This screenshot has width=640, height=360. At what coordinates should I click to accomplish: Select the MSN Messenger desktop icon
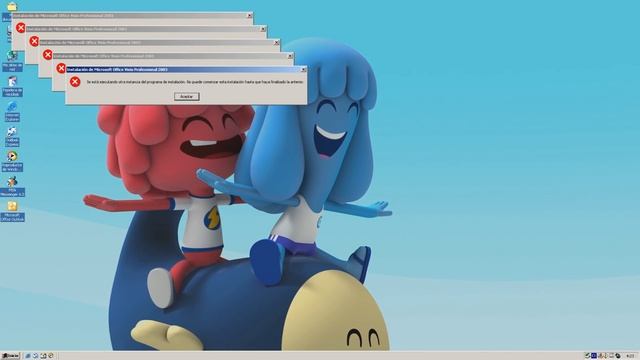[12, 187]
